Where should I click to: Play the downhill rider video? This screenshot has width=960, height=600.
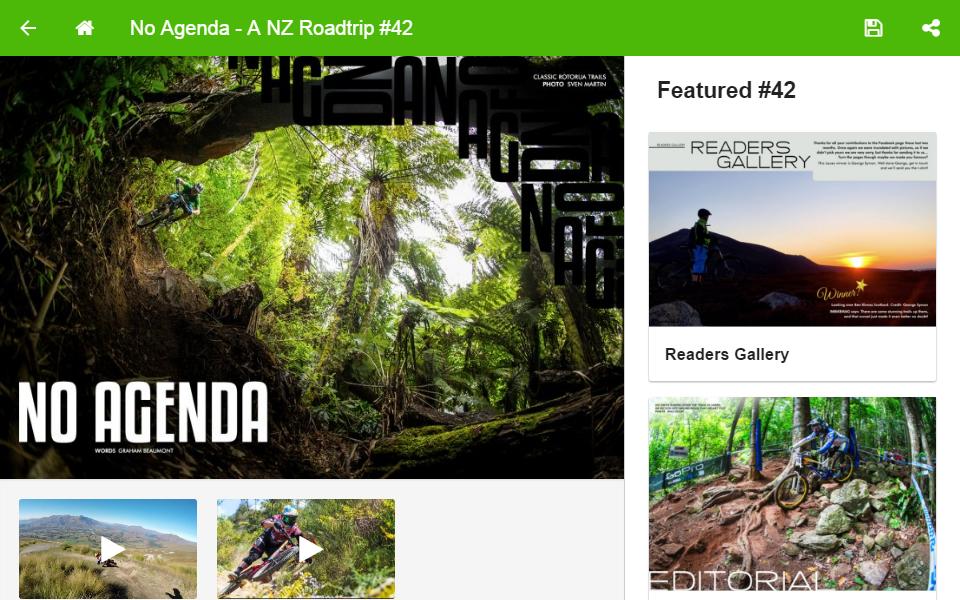[x=306, y=549]
